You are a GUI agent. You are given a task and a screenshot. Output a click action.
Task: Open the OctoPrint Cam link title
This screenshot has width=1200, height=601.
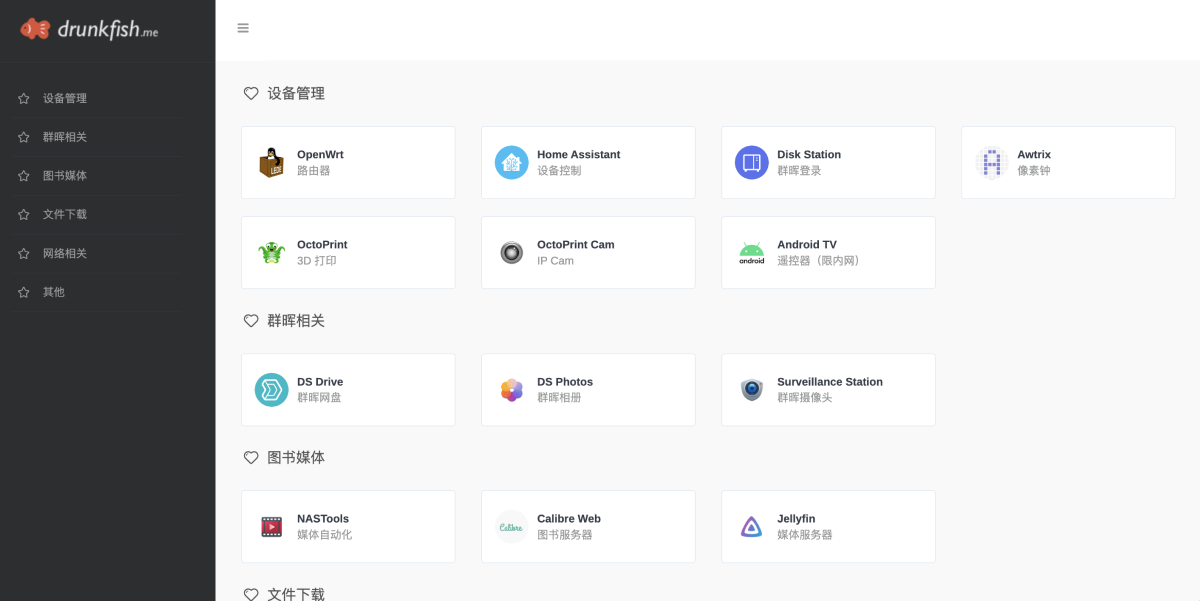pos(576,244)
